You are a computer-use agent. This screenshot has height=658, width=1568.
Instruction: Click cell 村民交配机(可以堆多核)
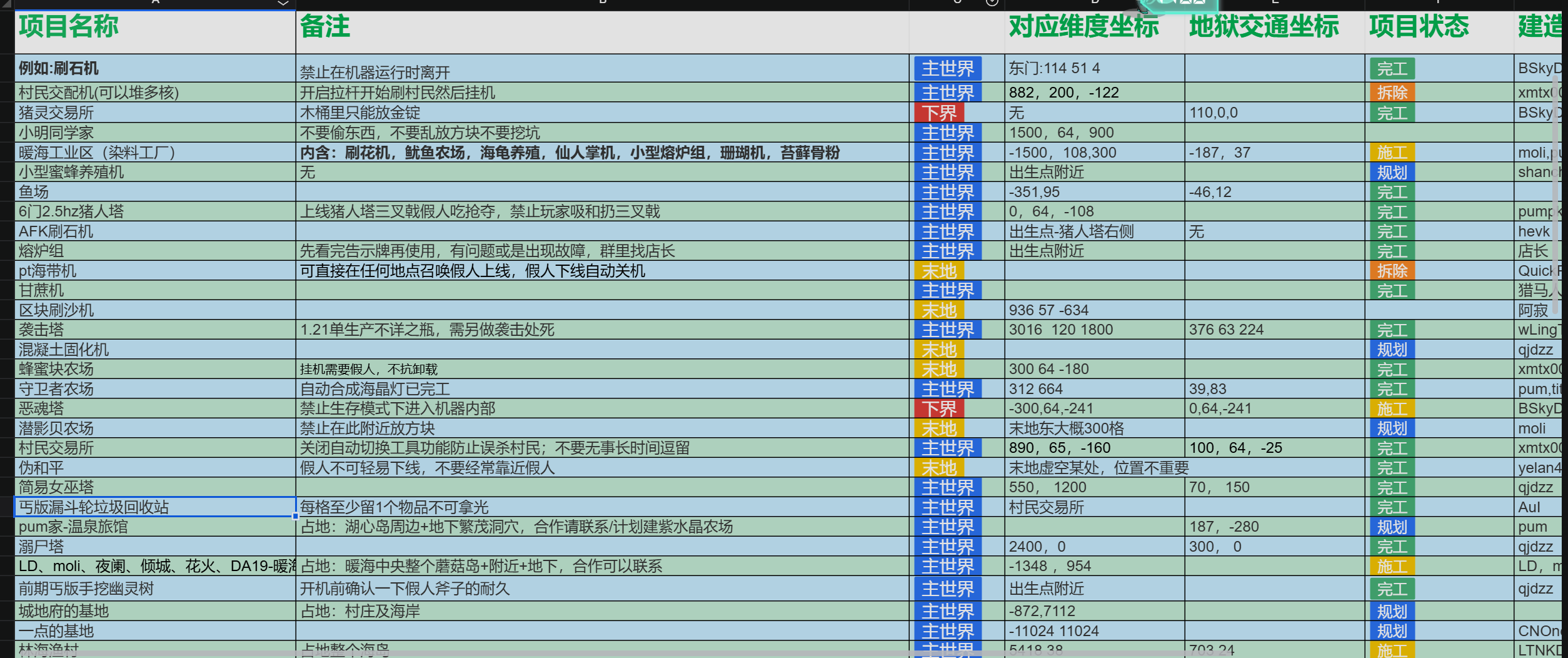(x=155, y=93)
